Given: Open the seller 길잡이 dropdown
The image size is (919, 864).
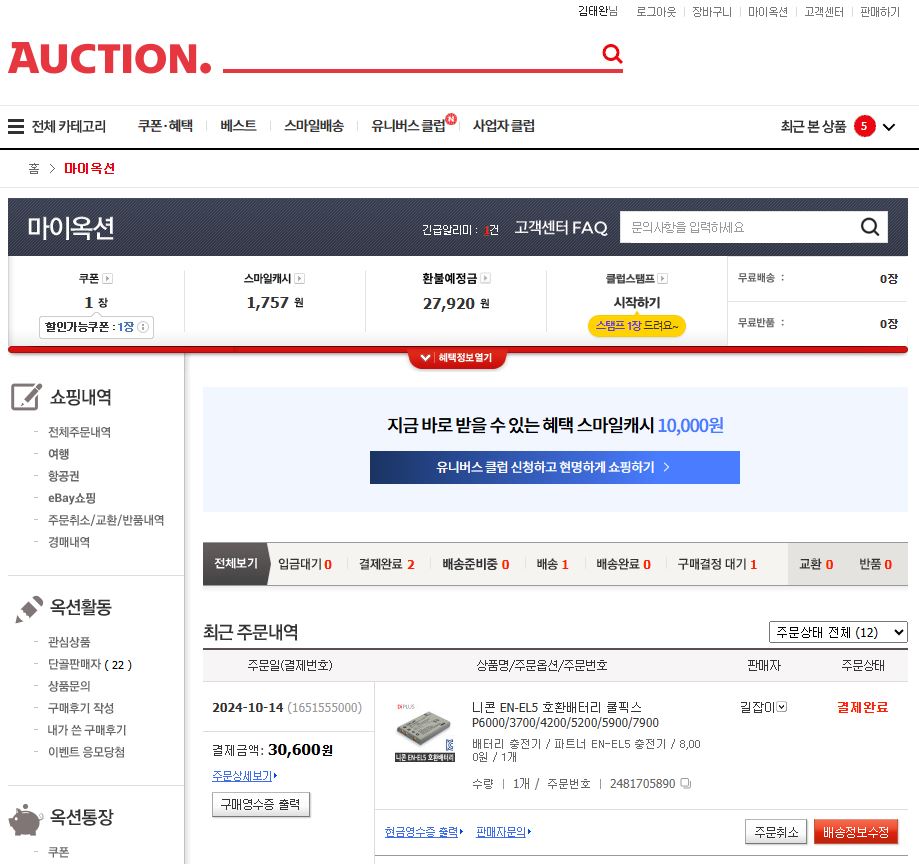Looking at the screenshot, I should [x=782, y=707].
